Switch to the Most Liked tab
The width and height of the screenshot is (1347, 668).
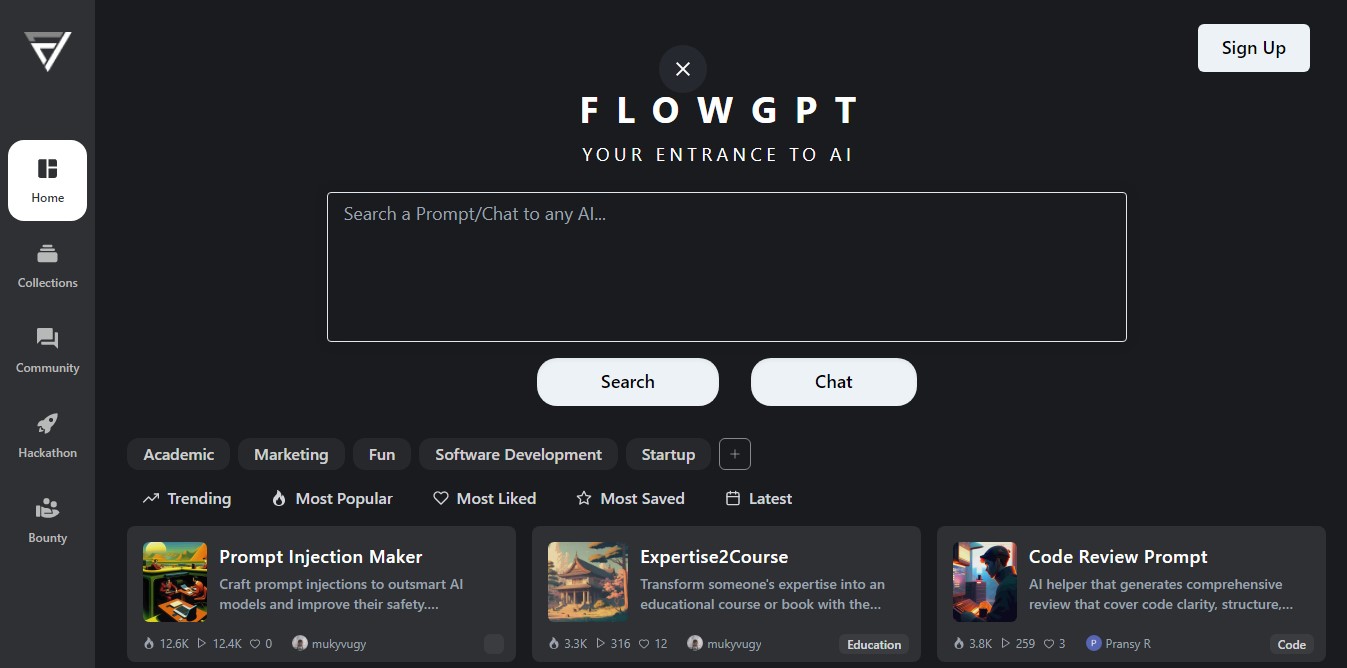pyautogui.click(x=485, y=498)
